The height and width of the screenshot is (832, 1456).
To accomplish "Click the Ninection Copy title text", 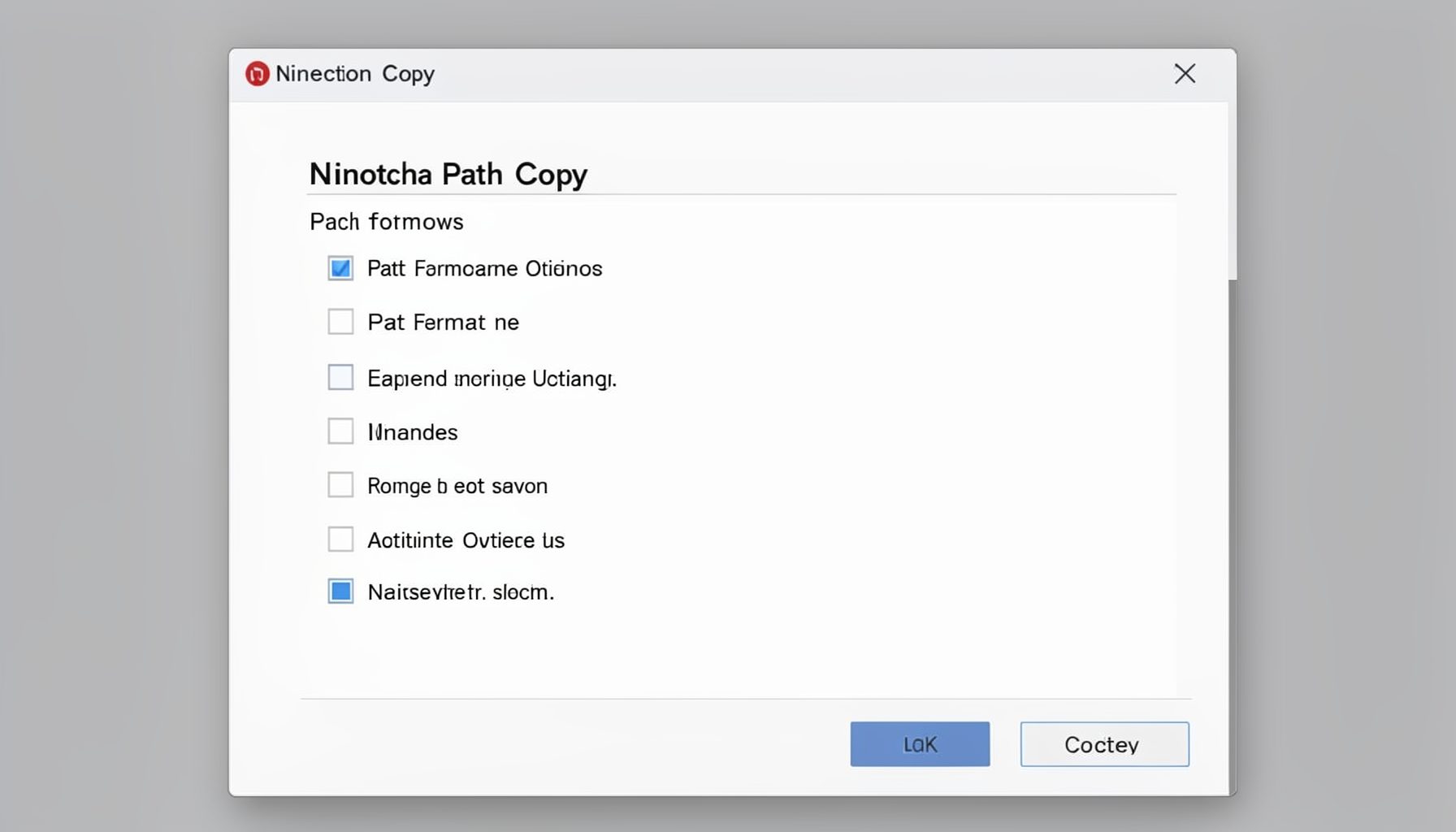I will (355, 74).
